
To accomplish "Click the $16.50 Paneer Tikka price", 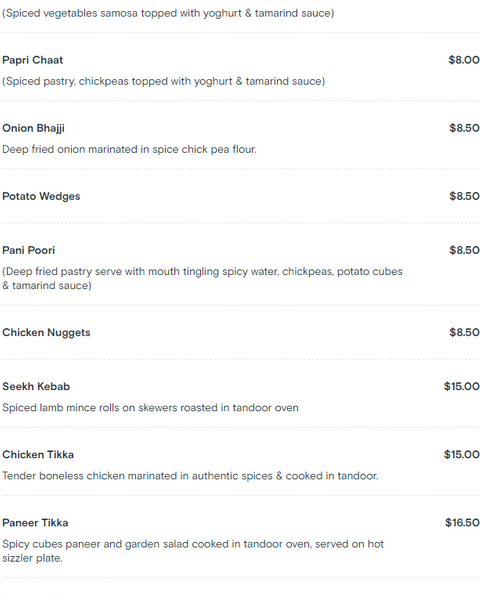I will [462, 523].
